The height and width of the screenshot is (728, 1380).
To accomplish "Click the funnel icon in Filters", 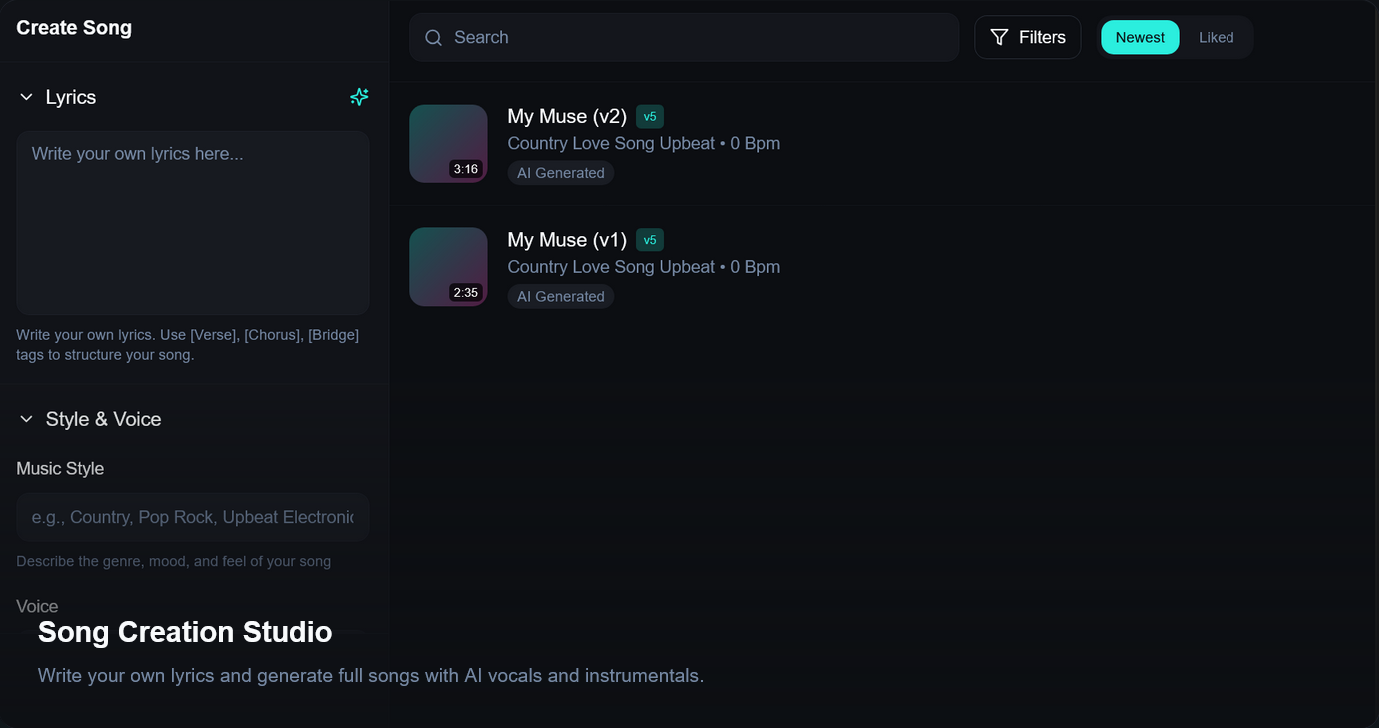I will pyautogui.click(x=999, y=38).
